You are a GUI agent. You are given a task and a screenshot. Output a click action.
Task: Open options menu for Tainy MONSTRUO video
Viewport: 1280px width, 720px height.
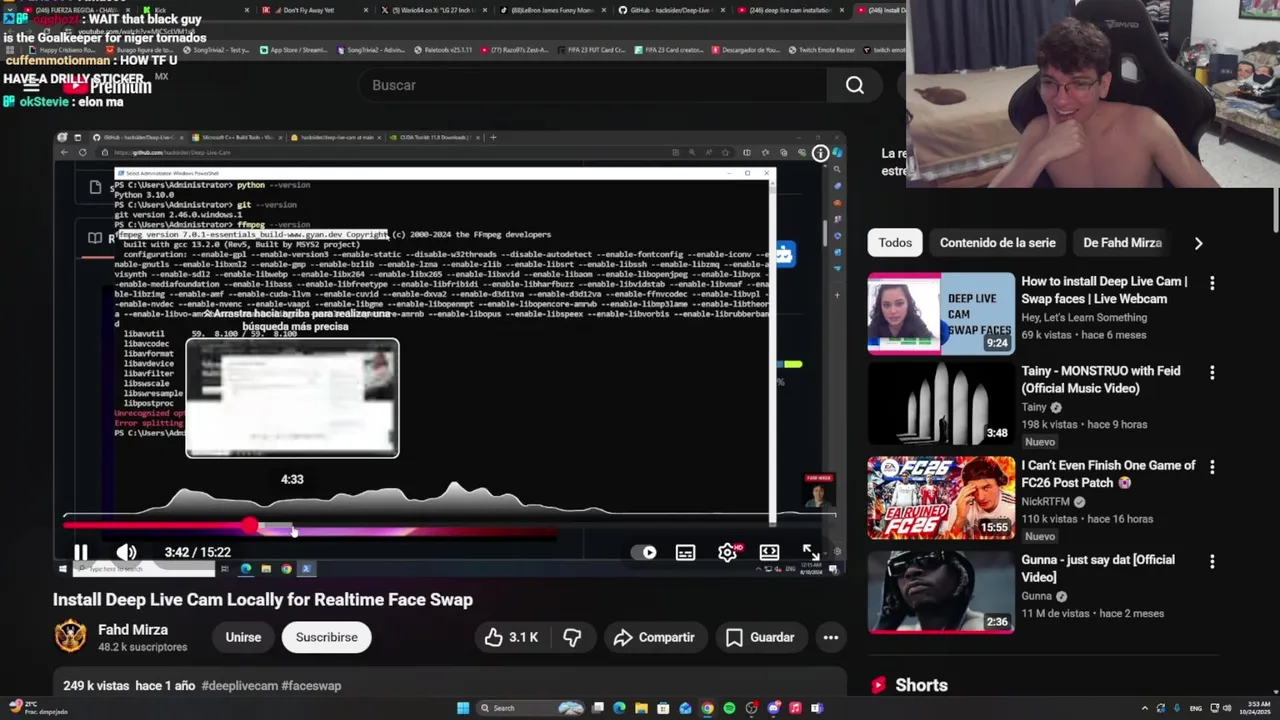1212,373
